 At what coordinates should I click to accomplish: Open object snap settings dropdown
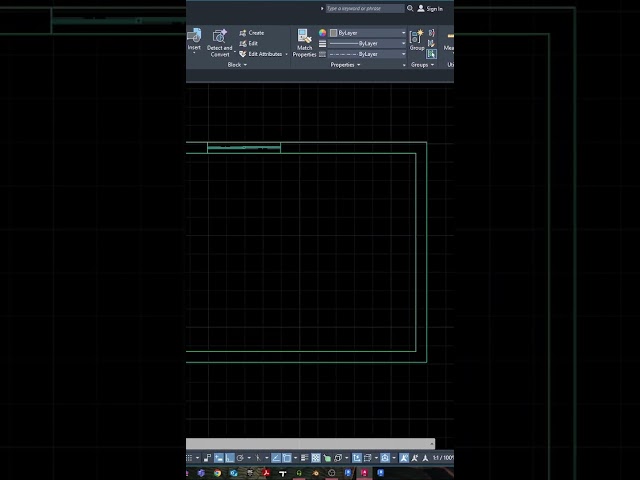[x=296, y=458]
